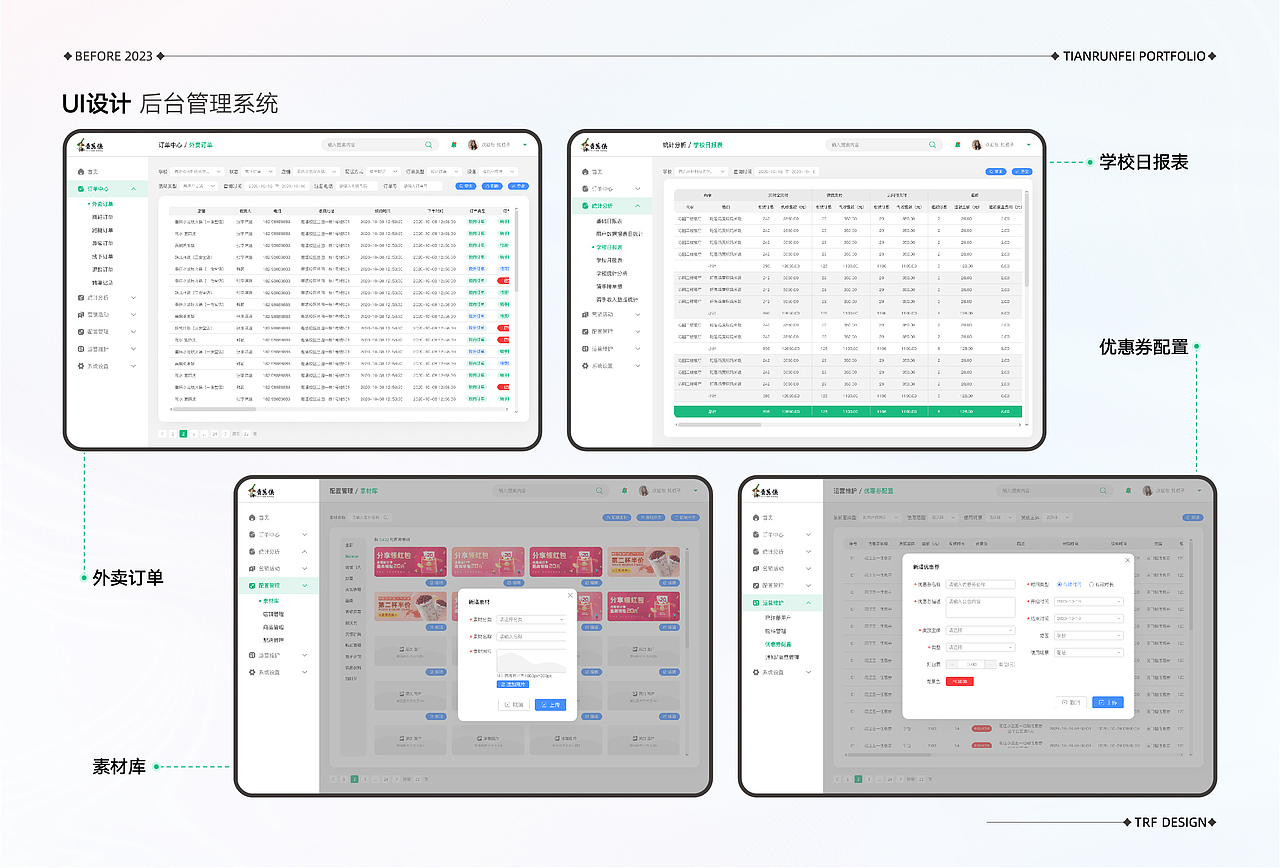Close the new coupon dialog in the 优惠券配置 window

[1128, 560]
